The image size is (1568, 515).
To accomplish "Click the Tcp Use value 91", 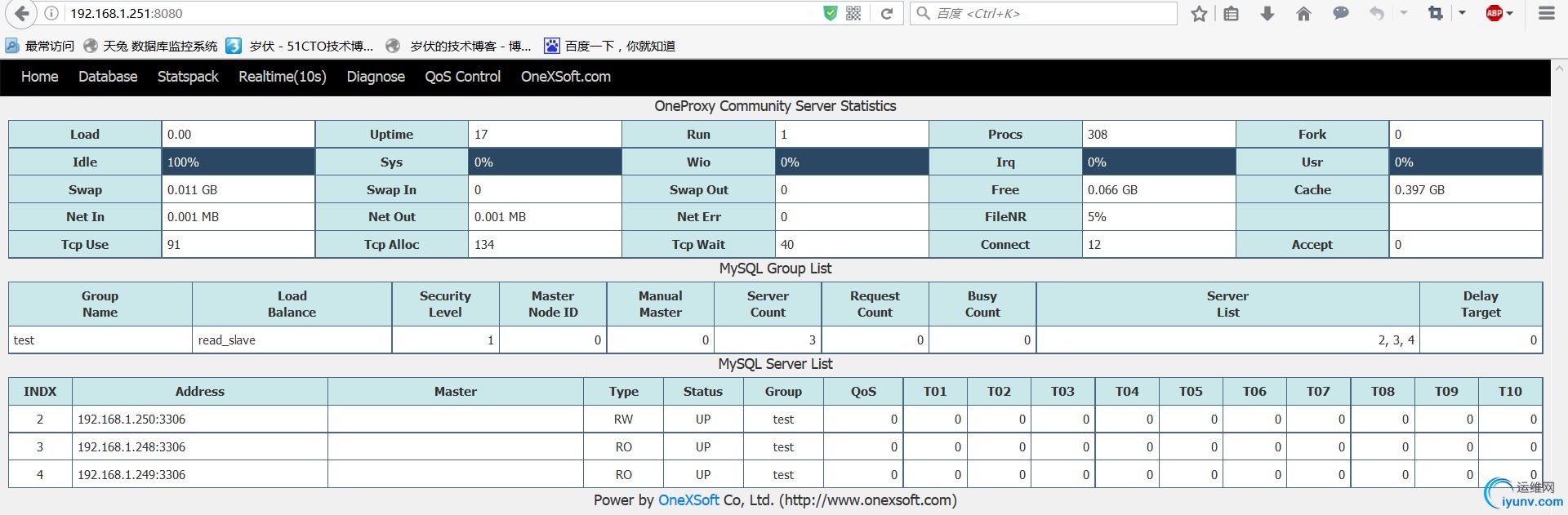I will [174, 245].
